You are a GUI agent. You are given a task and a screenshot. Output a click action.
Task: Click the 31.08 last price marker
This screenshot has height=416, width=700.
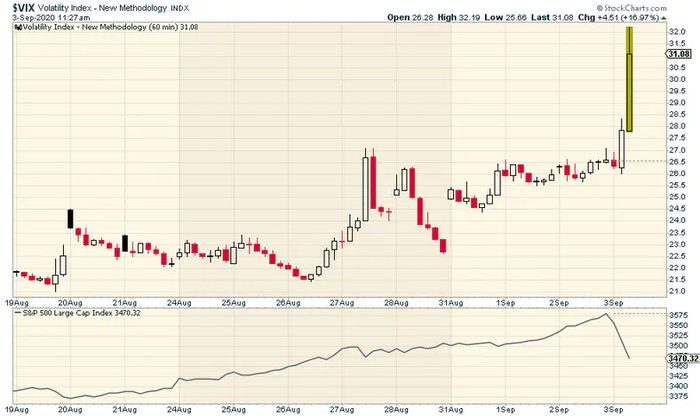[x=678, y=54]
